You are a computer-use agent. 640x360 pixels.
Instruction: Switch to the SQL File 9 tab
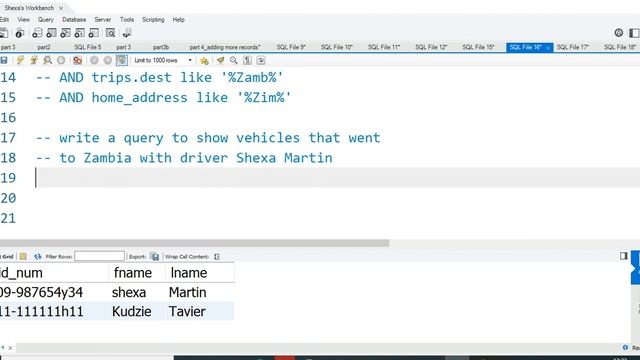coord(291,47)
